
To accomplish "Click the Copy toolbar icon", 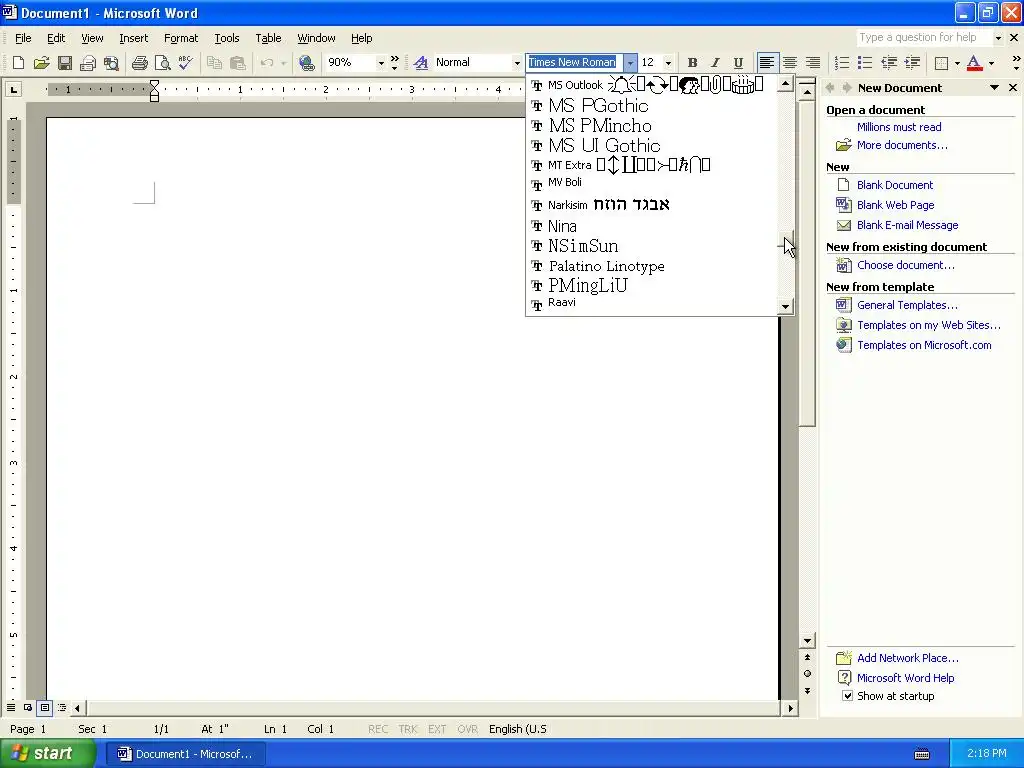I will (x=214, y=63).
